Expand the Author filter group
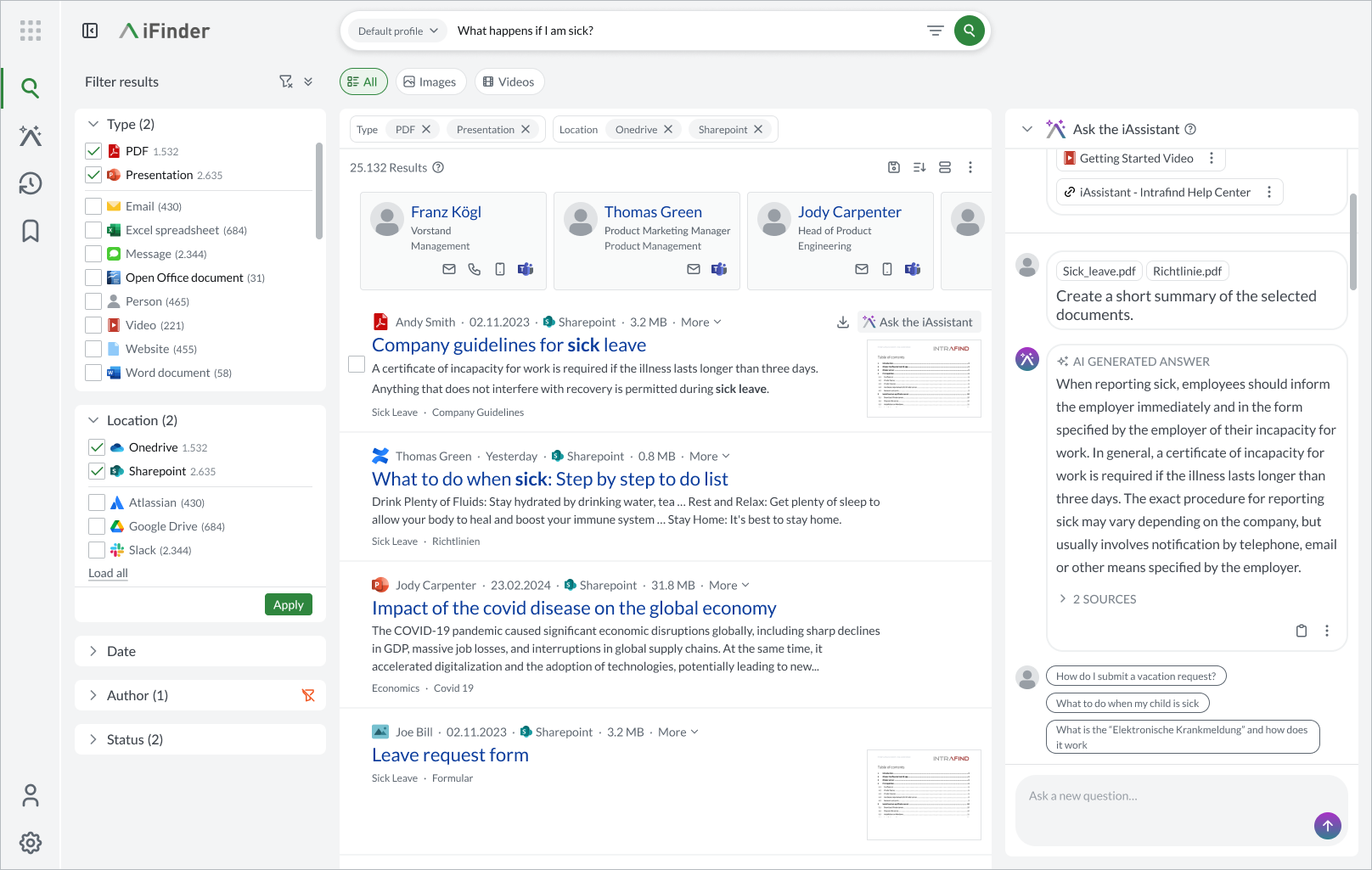This screenshot has height=870, width=1372. pyautogui.click(x=93, y=695)
